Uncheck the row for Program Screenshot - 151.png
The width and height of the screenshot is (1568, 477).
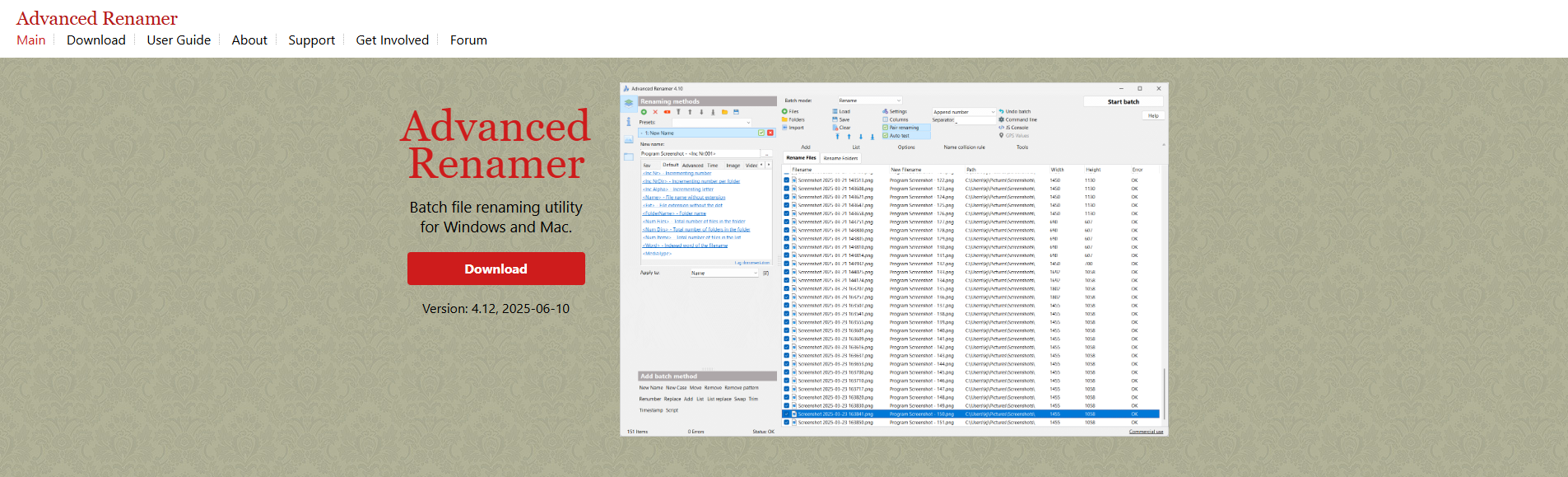click(787, 423)
